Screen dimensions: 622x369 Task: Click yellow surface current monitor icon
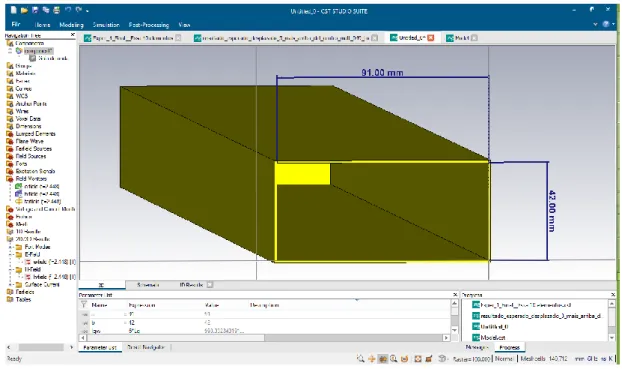(18, 201)
